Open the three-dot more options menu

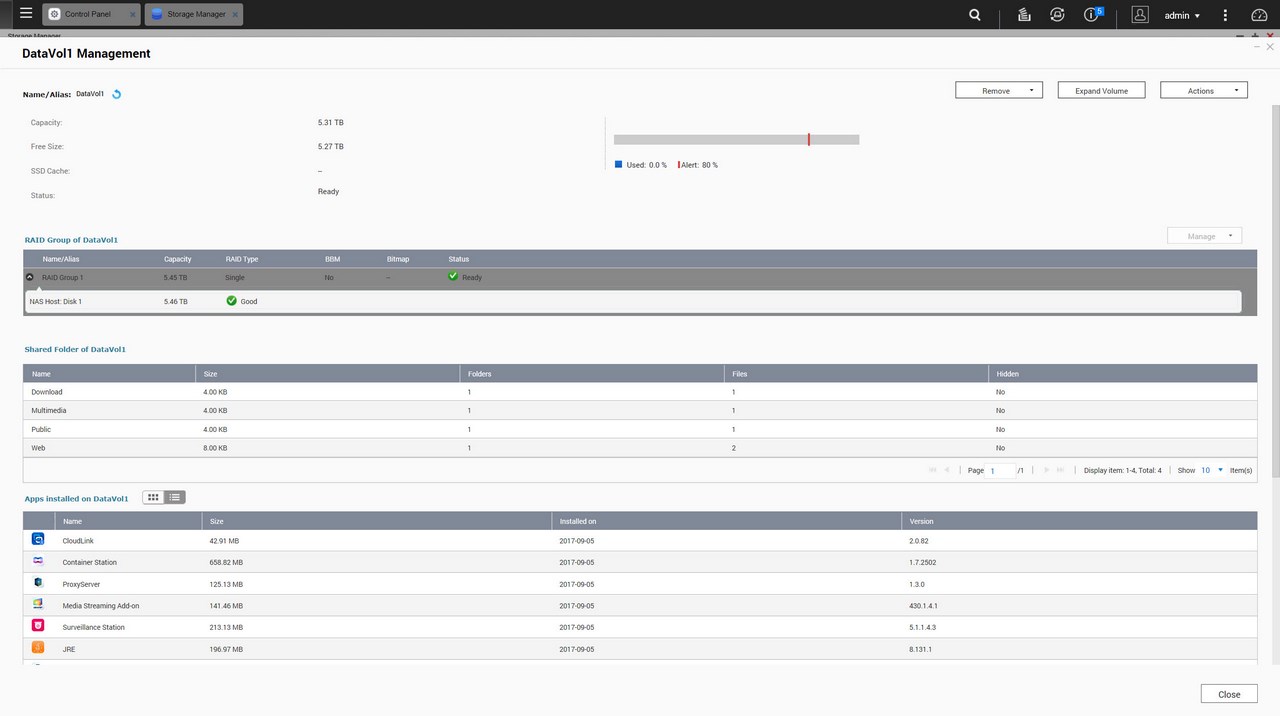[x=1225, y=15]
